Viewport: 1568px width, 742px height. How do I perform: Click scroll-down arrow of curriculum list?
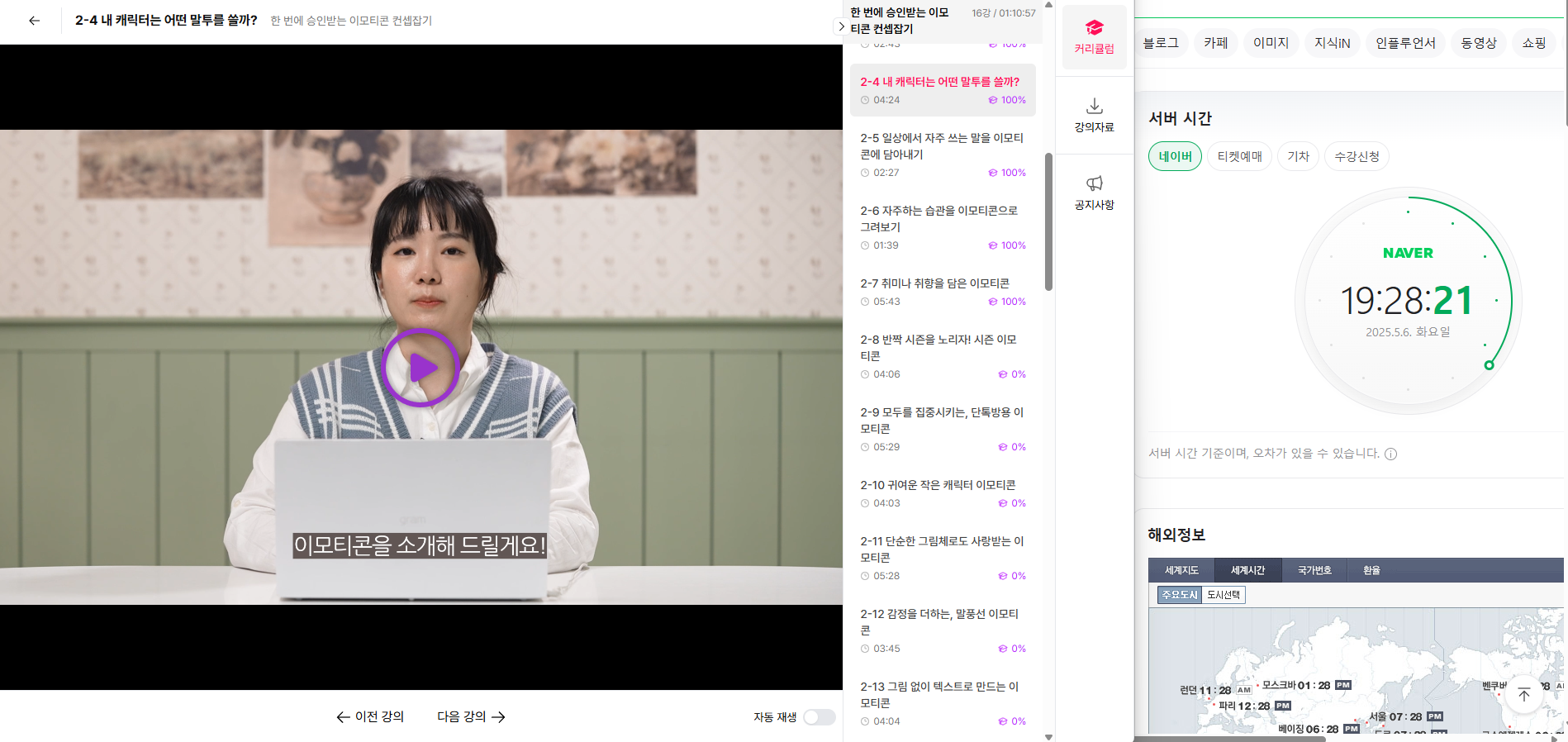(1048, 736)
